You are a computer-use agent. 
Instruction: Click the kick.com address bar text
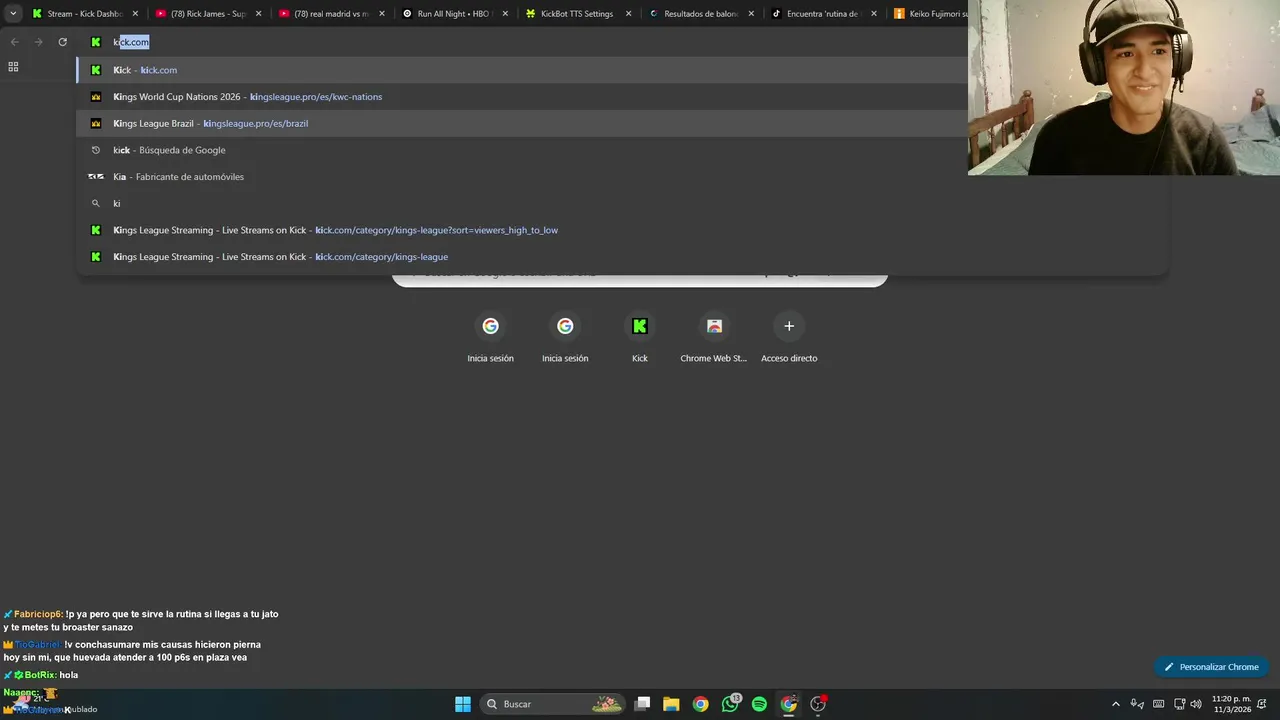pyautogui.click(x=131, y=42)
